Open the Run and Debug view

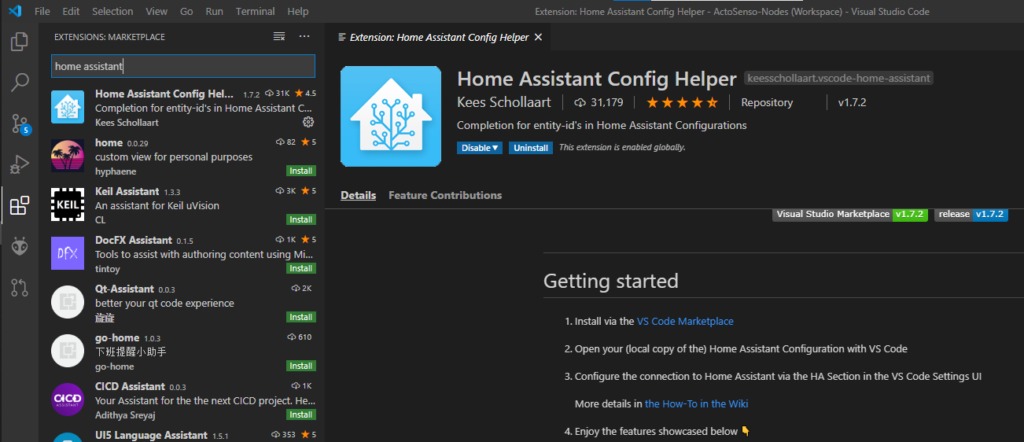(20, 165)
